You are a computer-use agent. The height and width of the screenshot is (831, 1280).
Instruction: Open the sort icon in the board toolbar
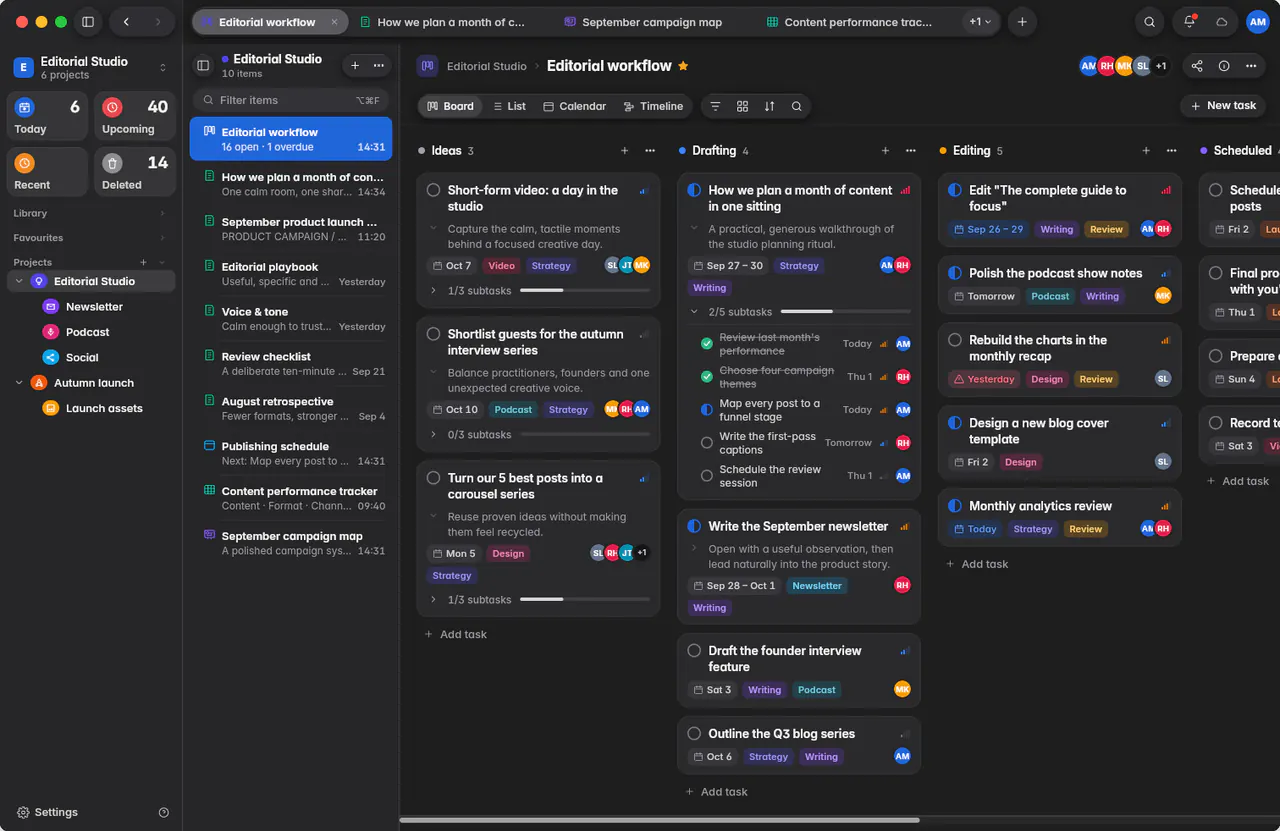point(769,106)
